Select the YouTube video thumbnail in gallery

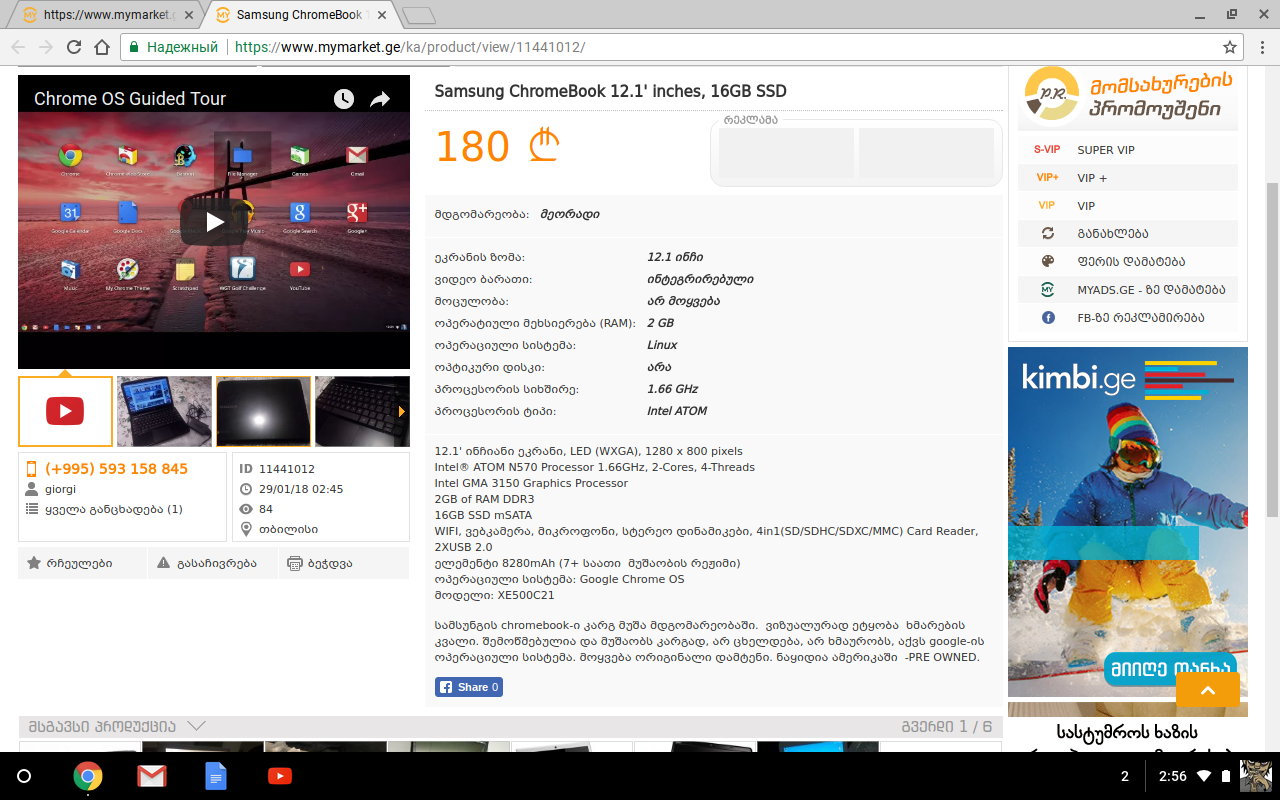coord(65,411)
